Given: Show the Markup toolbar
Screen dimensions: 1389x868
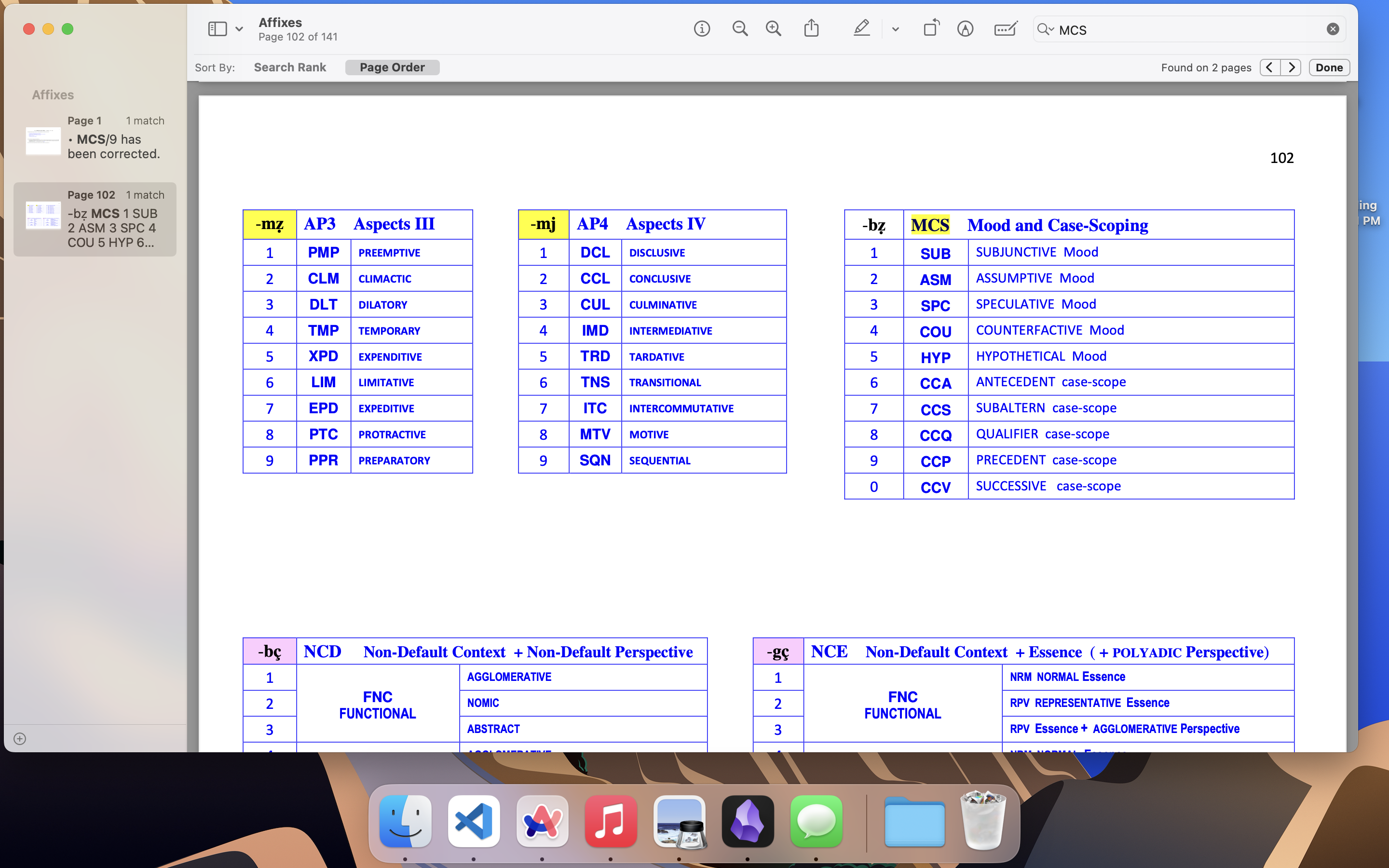Looking at the screenshot, I should pyautogui.click(x=965, y=29).
